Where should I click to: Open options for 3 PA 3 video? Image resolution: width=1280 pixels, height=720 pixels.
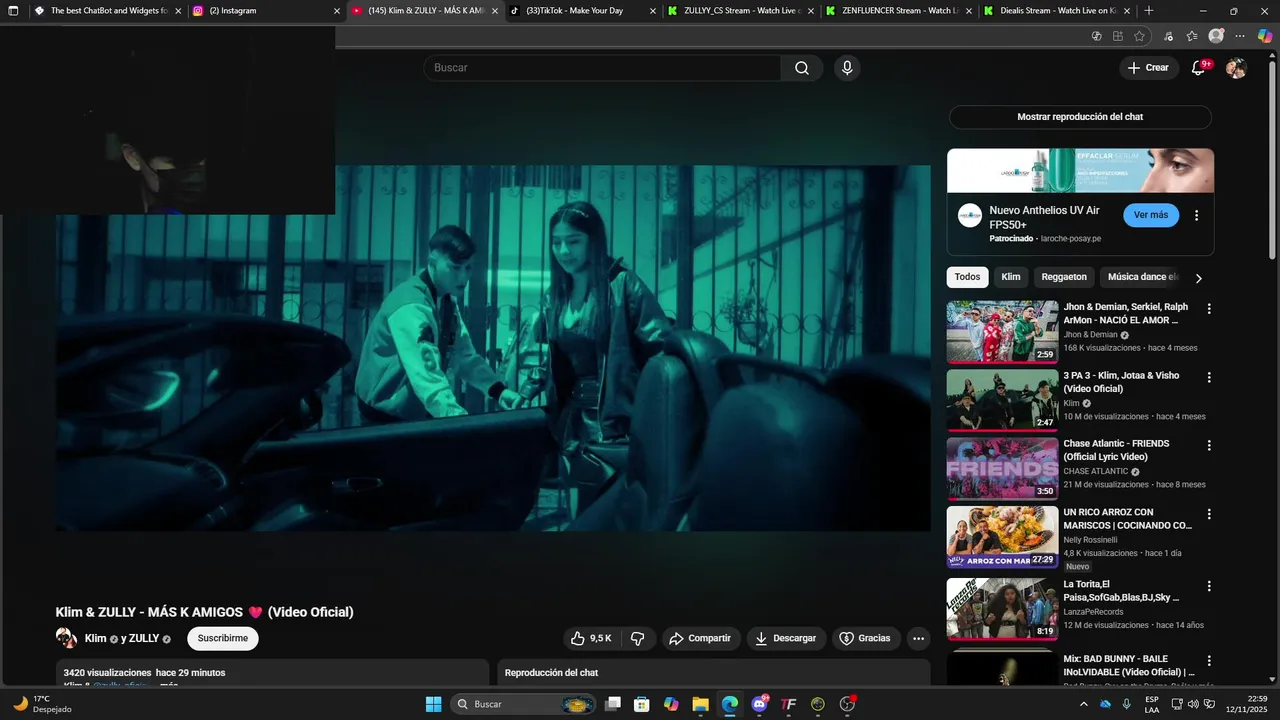point(1208,377)
